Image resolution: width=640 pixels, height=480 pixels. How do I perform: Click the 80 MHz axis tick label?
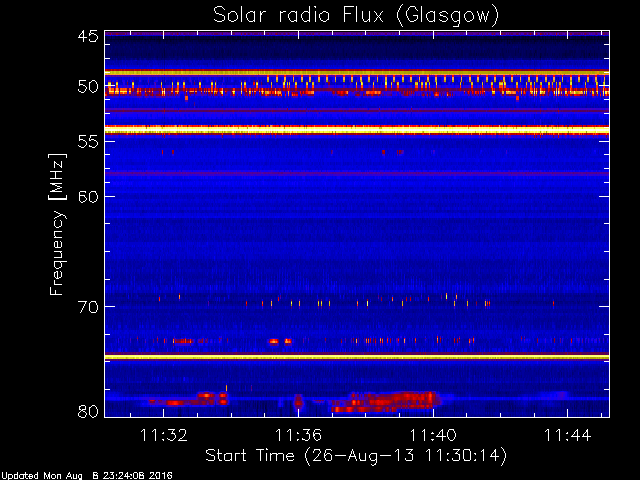88,411
